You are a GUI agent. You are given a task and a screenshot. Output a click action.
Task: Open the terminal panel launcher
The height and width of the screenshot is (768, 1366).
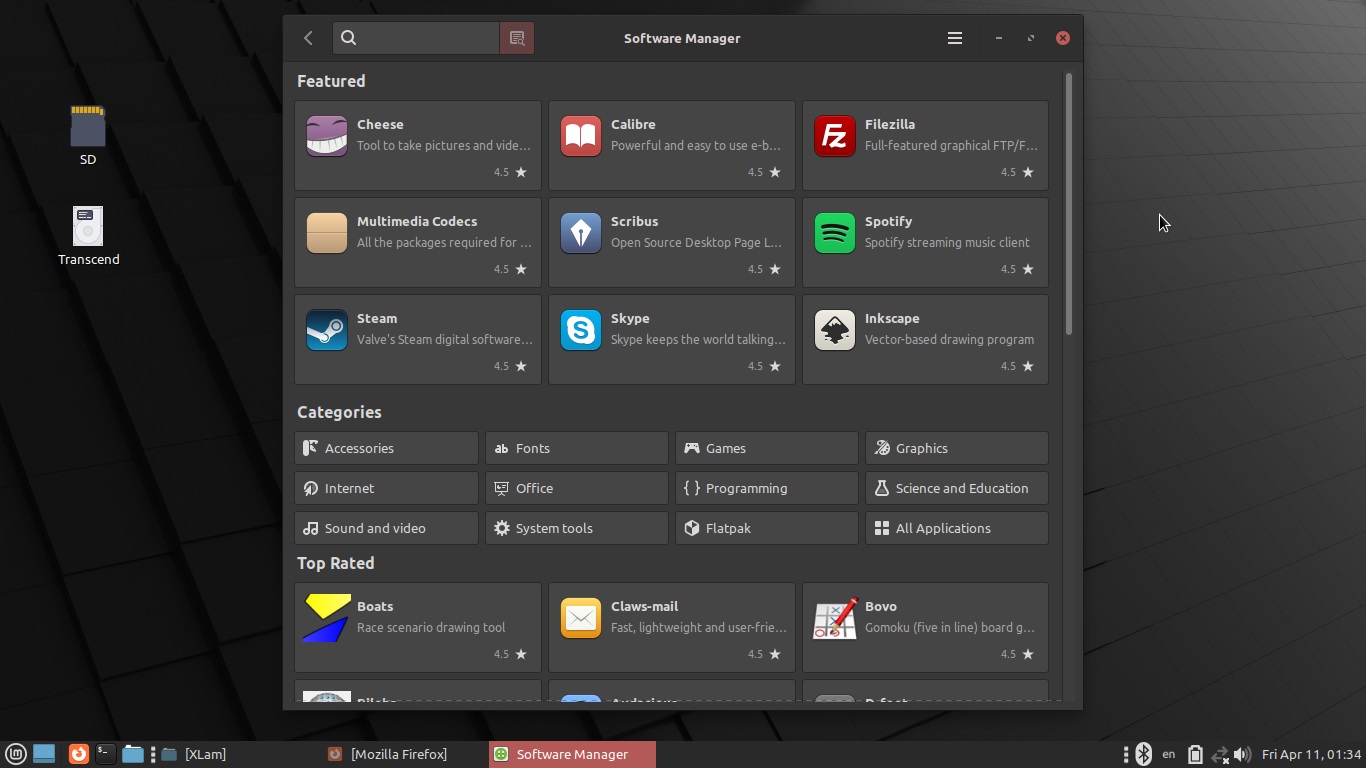click(105, 754)
